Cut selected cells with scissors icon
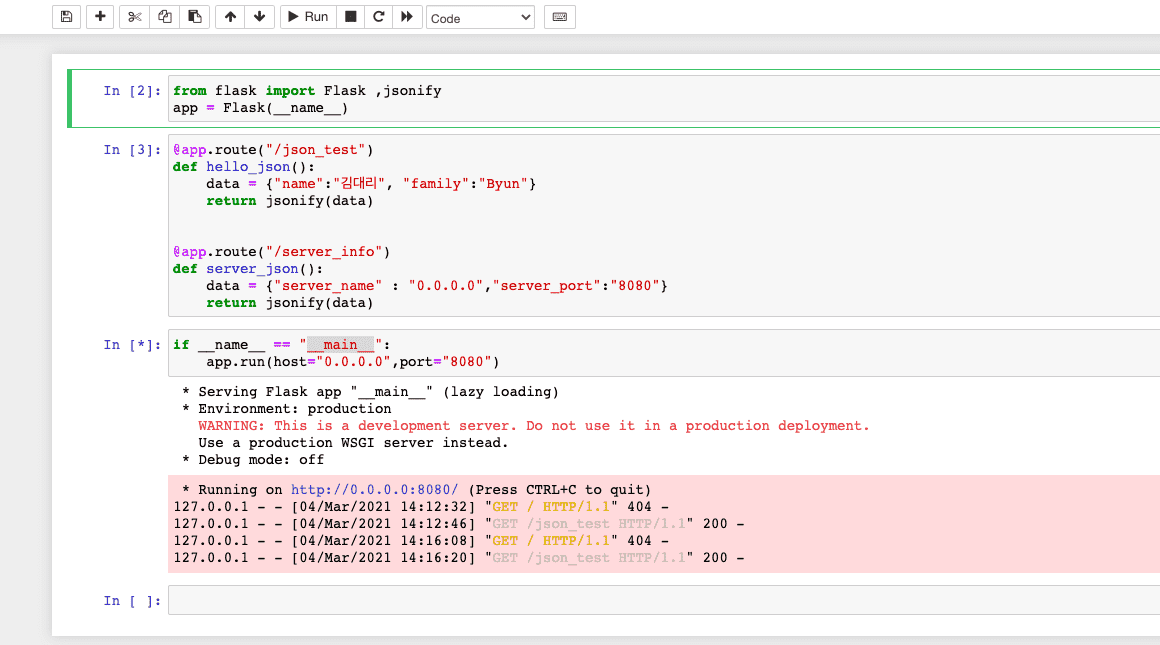1160x645 pixels. click(135, 17)
